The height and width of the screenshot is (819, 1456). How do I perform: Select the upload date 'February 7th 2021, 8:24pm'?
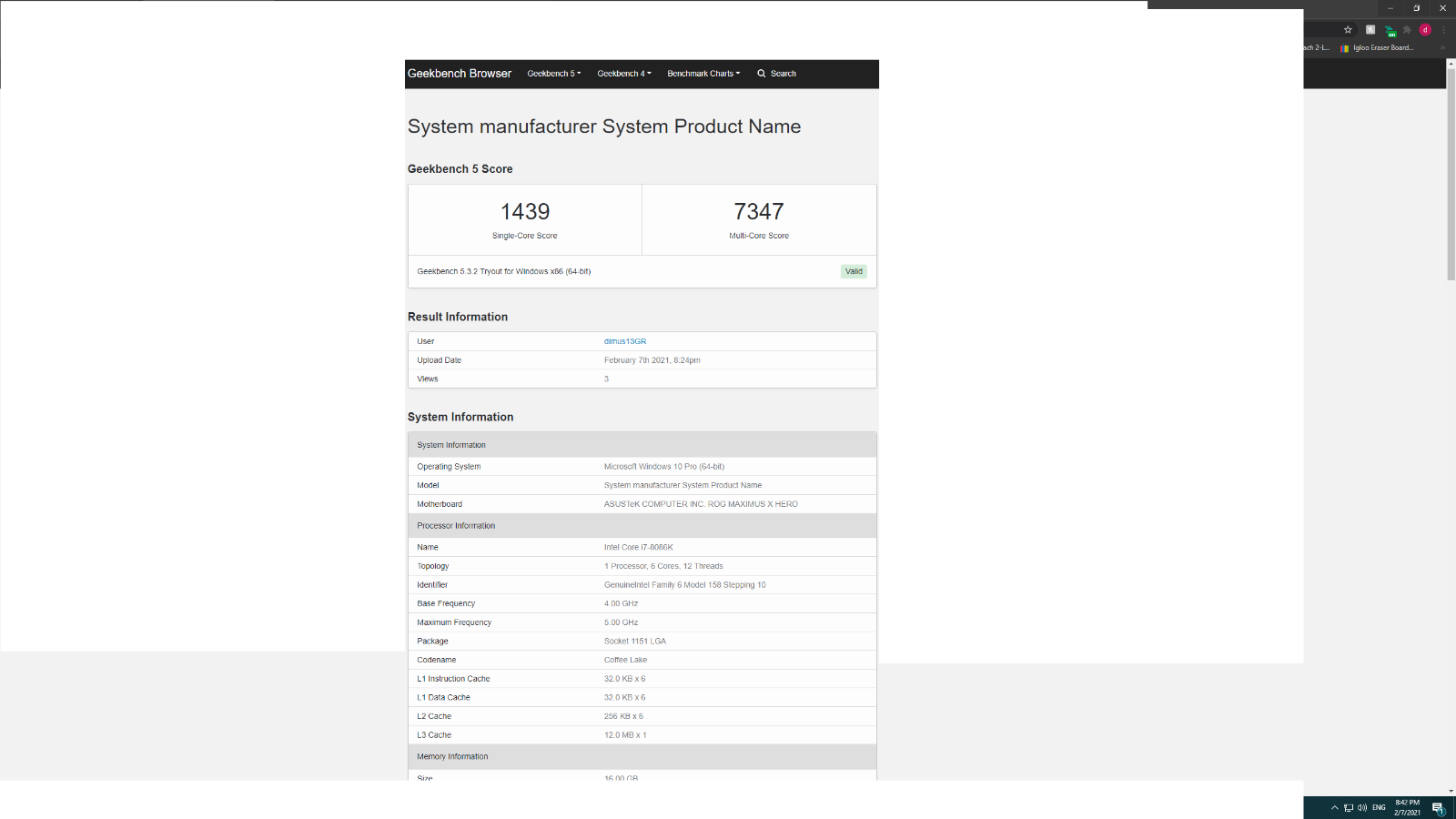(x=652, y=360)
